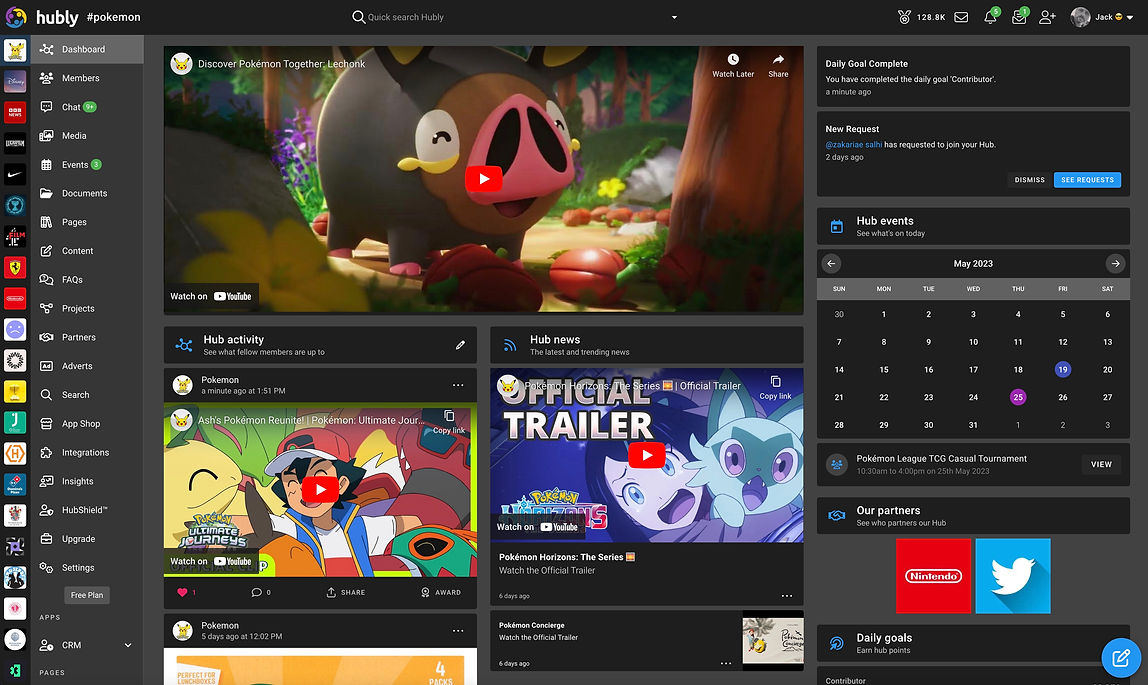Viewport: 1148px width, 685px height.
Task: Select Documents in sidebar menu
Action: tap(86, 193)
